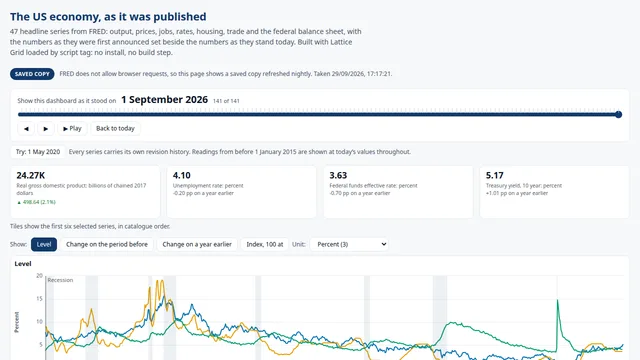Open the Unit dropdown showing Percent (3)

coord(349,244)
